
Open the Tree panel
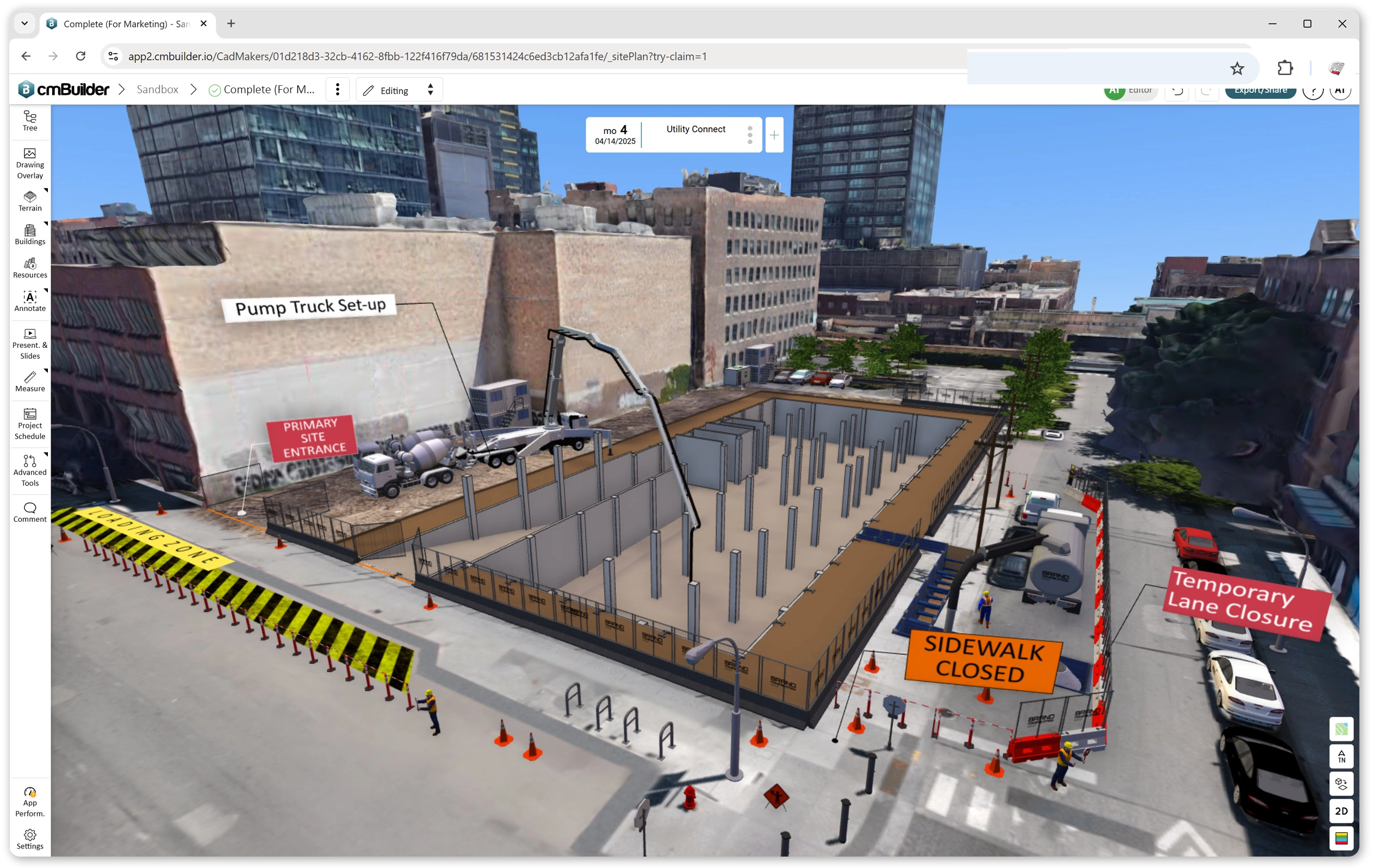(30, 121)
